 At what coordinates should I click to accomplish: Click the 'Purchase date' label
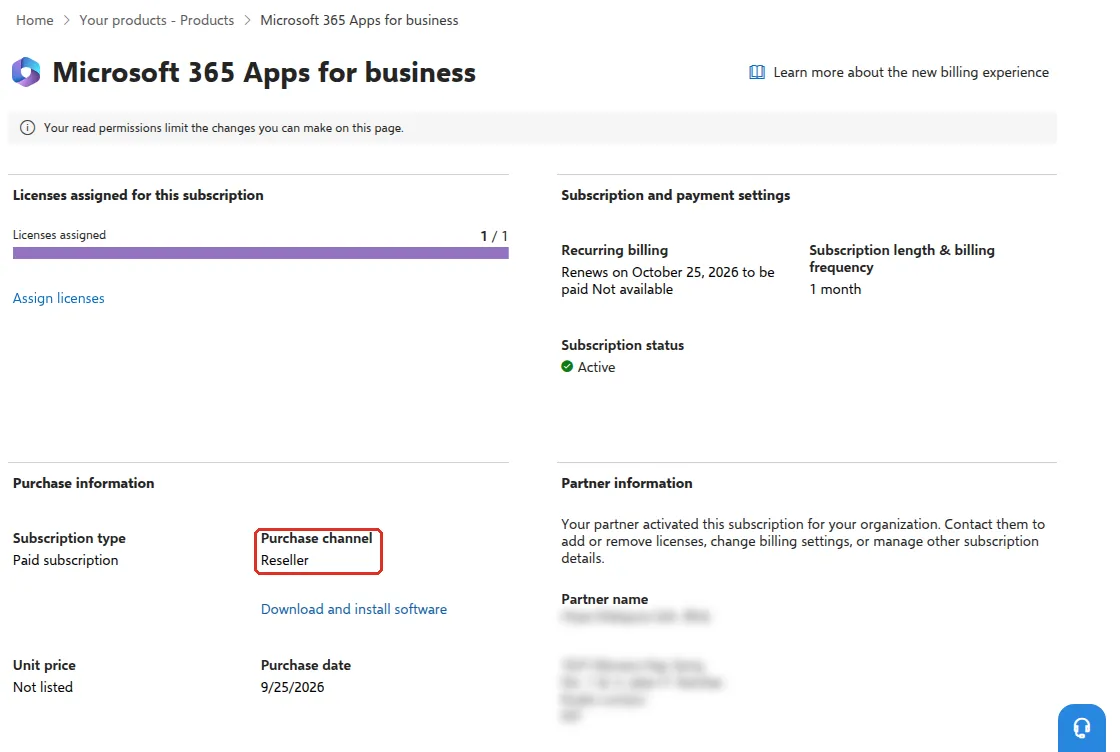(x=306, y=665)
